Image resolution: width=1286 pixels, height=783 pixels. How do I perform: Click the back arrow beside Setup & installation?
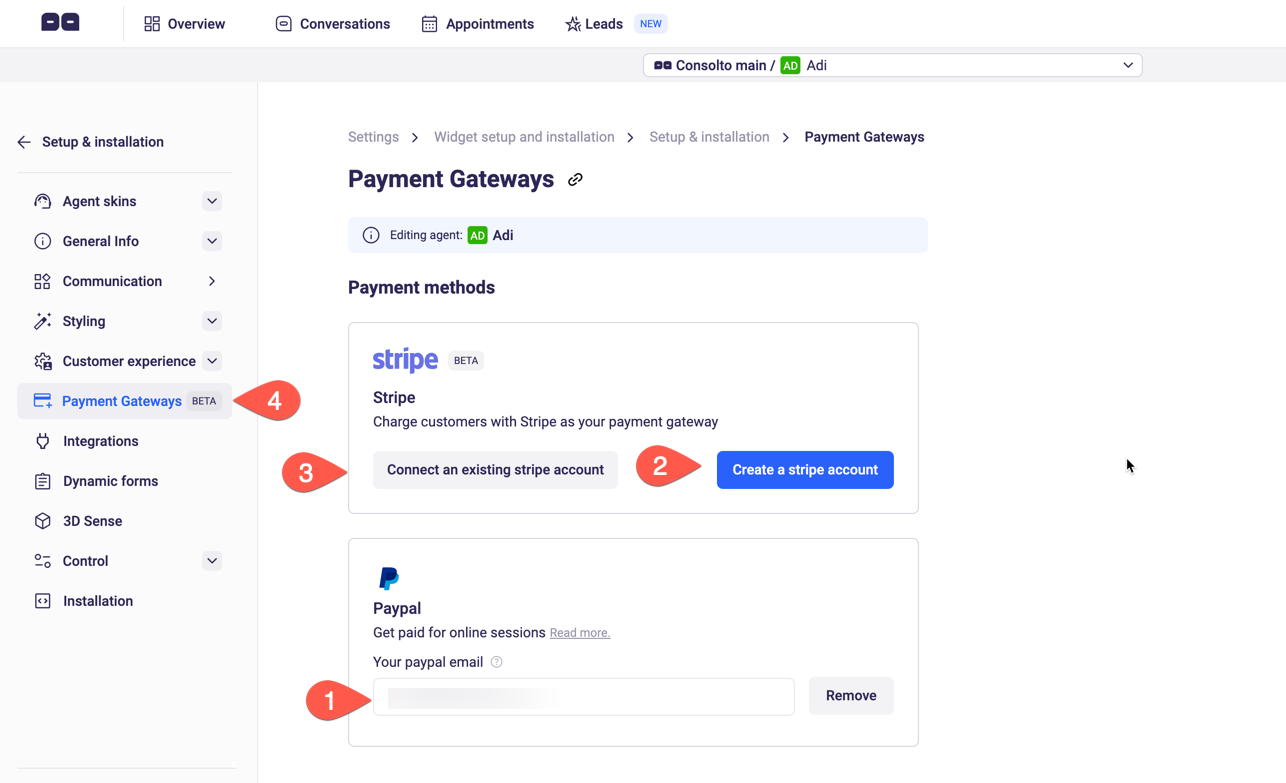click(24, 142)
